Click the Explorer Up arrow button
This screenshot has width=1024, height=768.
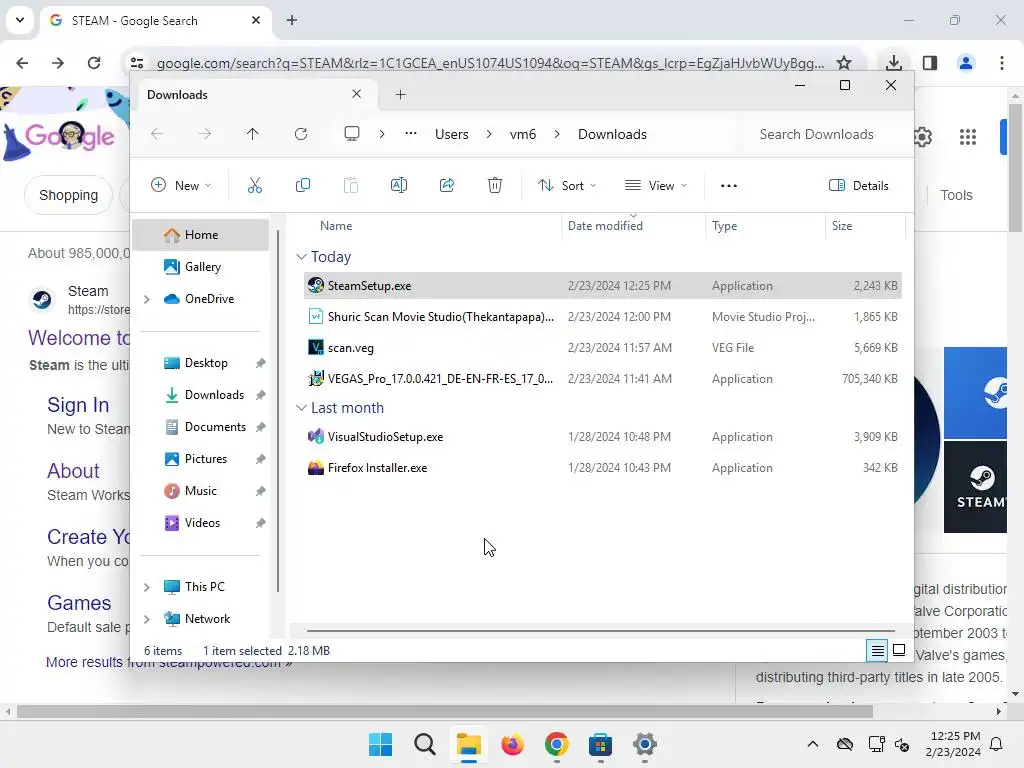(253, 134)
